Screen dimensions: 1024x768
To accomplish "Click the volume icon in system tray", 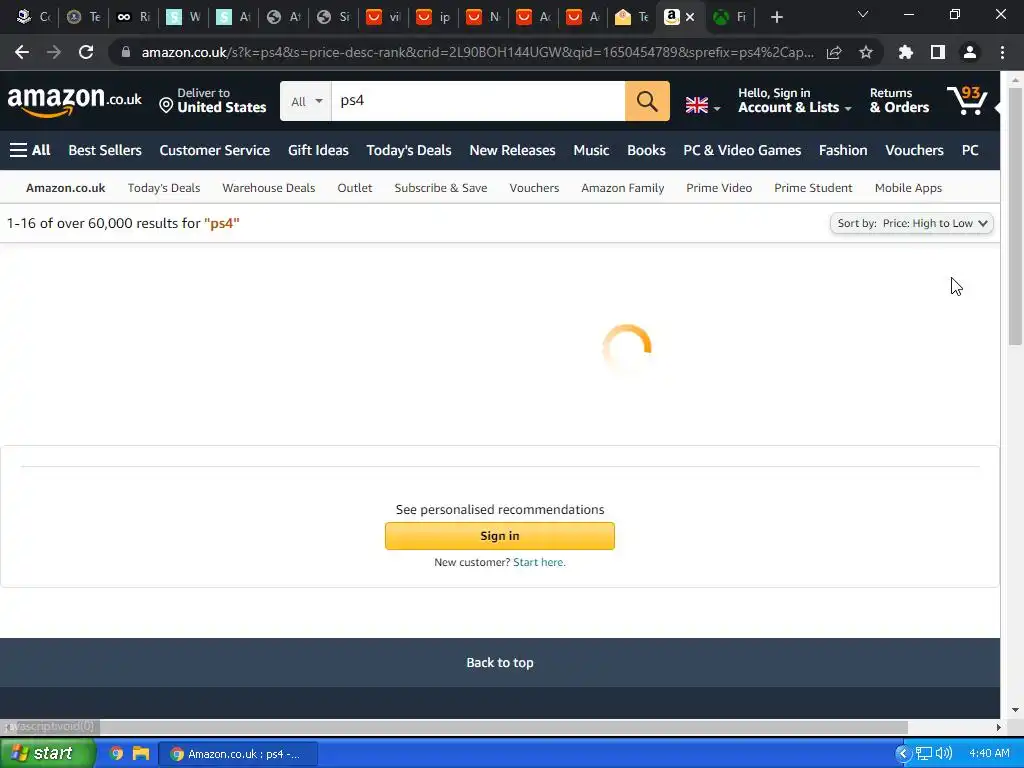I will tap(944, 754).
